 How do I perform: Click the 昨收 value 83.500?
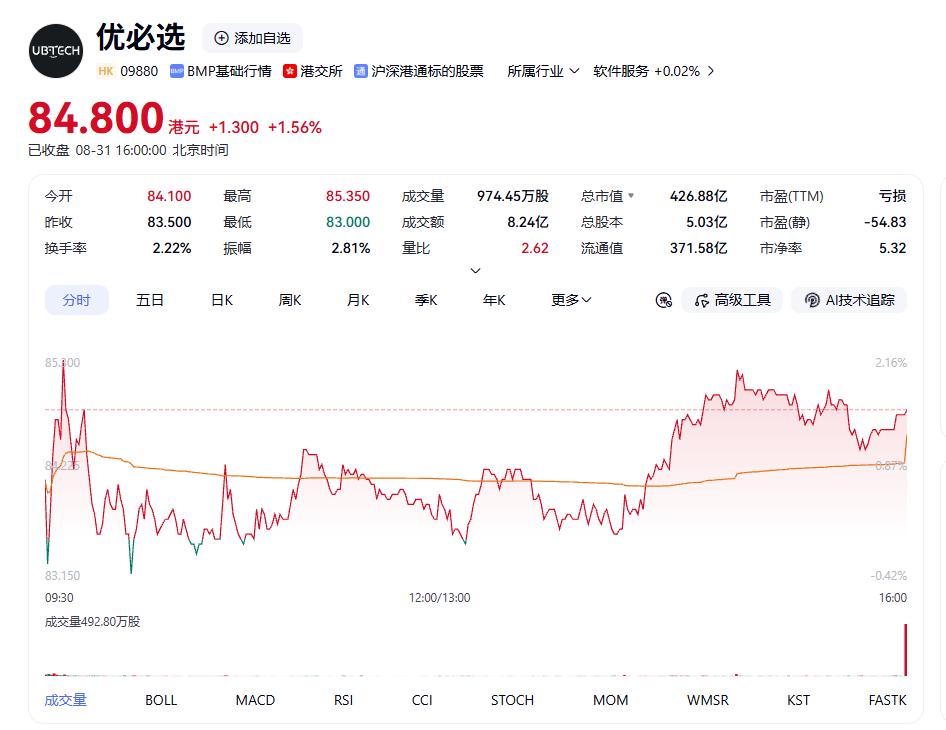click(x=169, y=222)
